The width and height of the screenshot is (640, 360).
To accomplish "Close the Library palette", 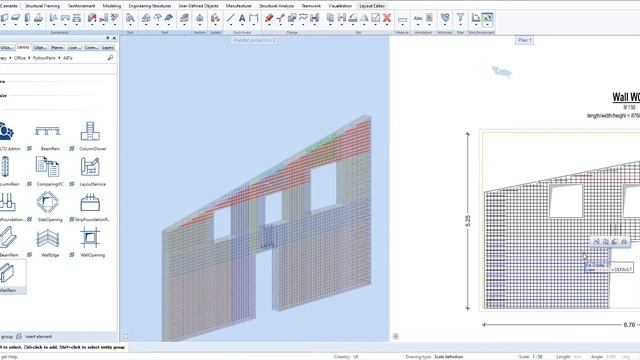I will click(x=114, y=38).
